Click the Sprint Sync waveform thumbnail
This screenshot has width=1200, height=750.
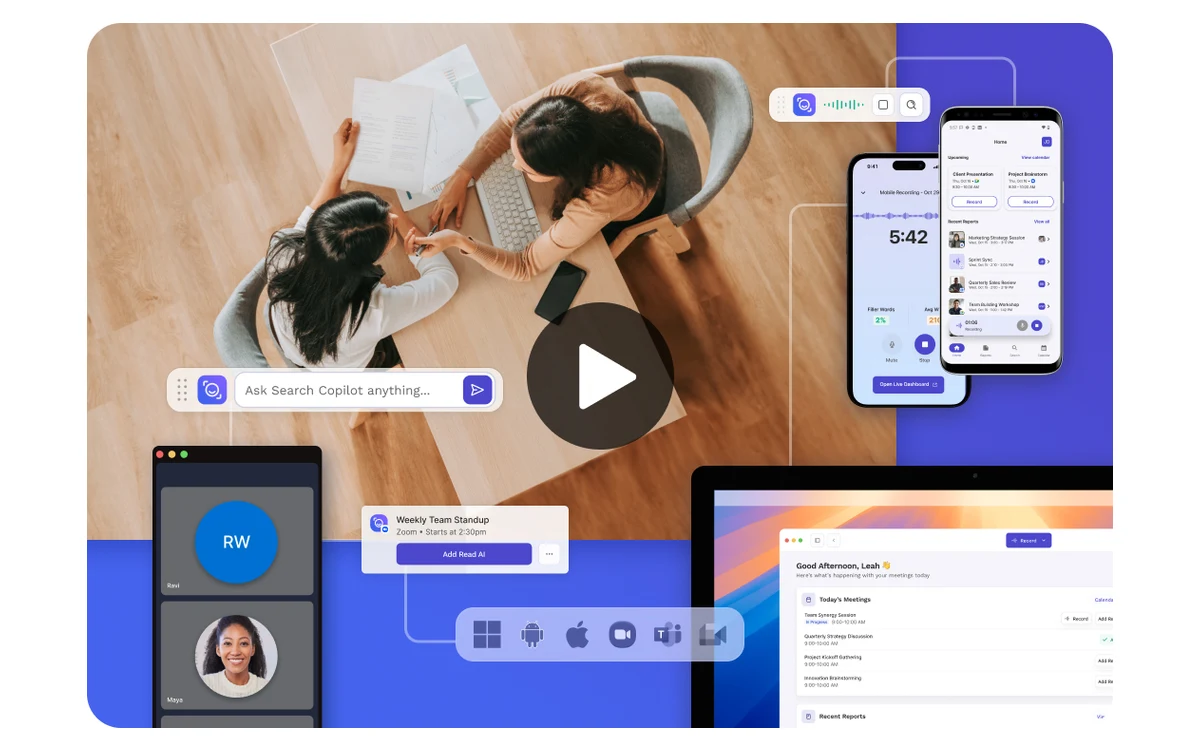(x=957, y=261)
